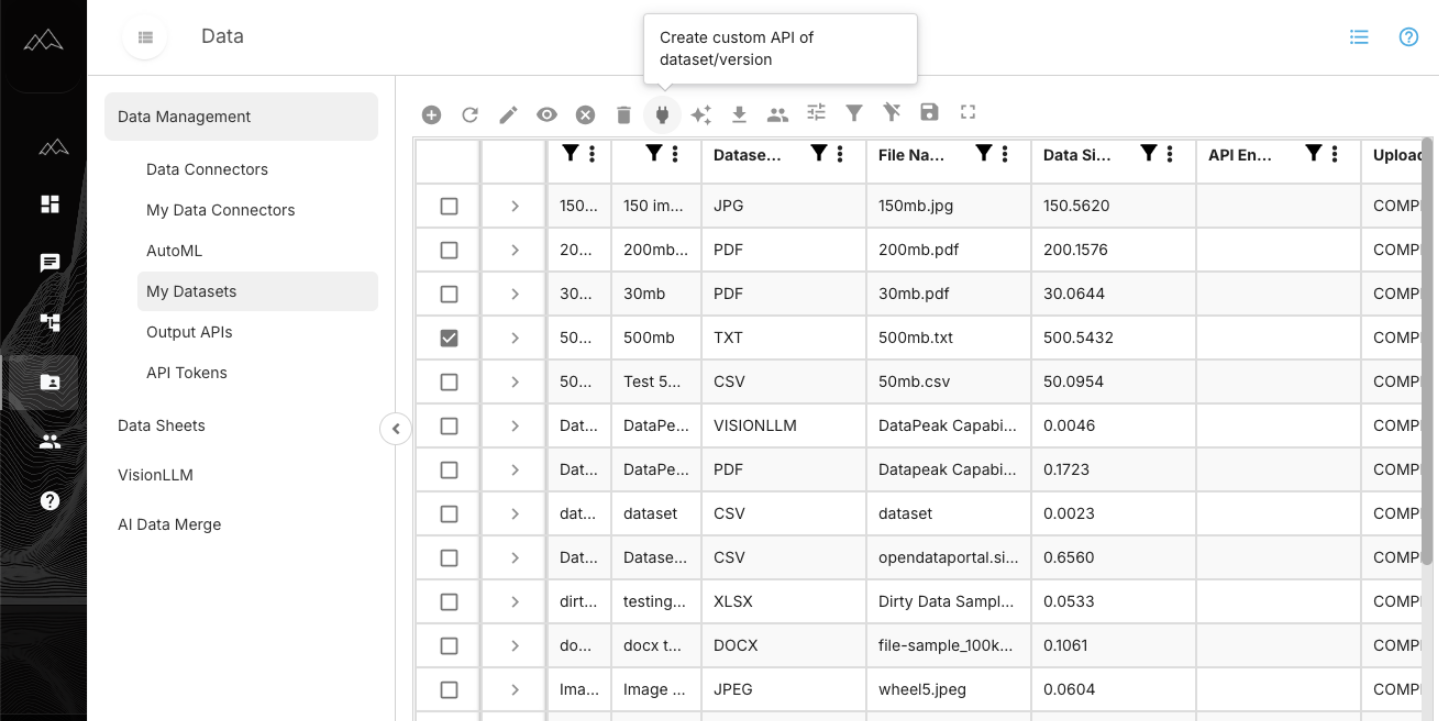Check the box for 50mb.csv row

click(449, 381)
